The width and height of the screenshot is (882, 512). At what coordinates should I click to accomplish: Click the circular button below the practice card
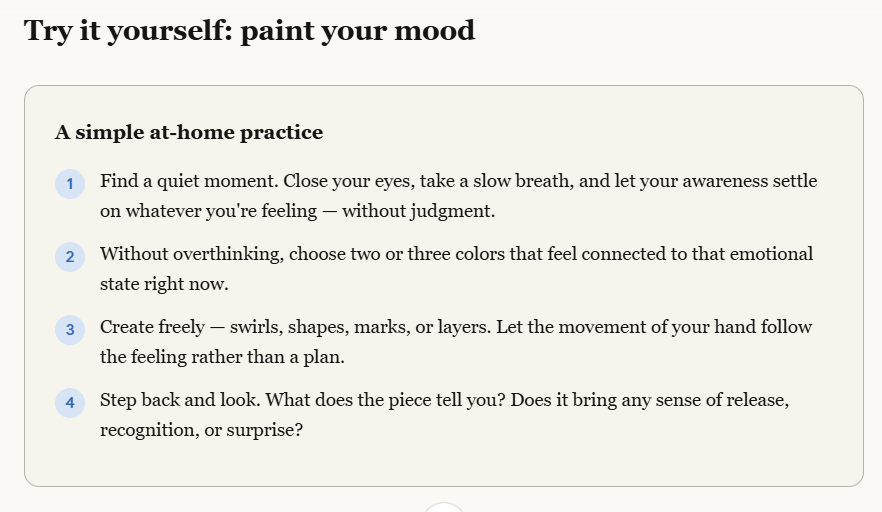click(x=443, y=508)
